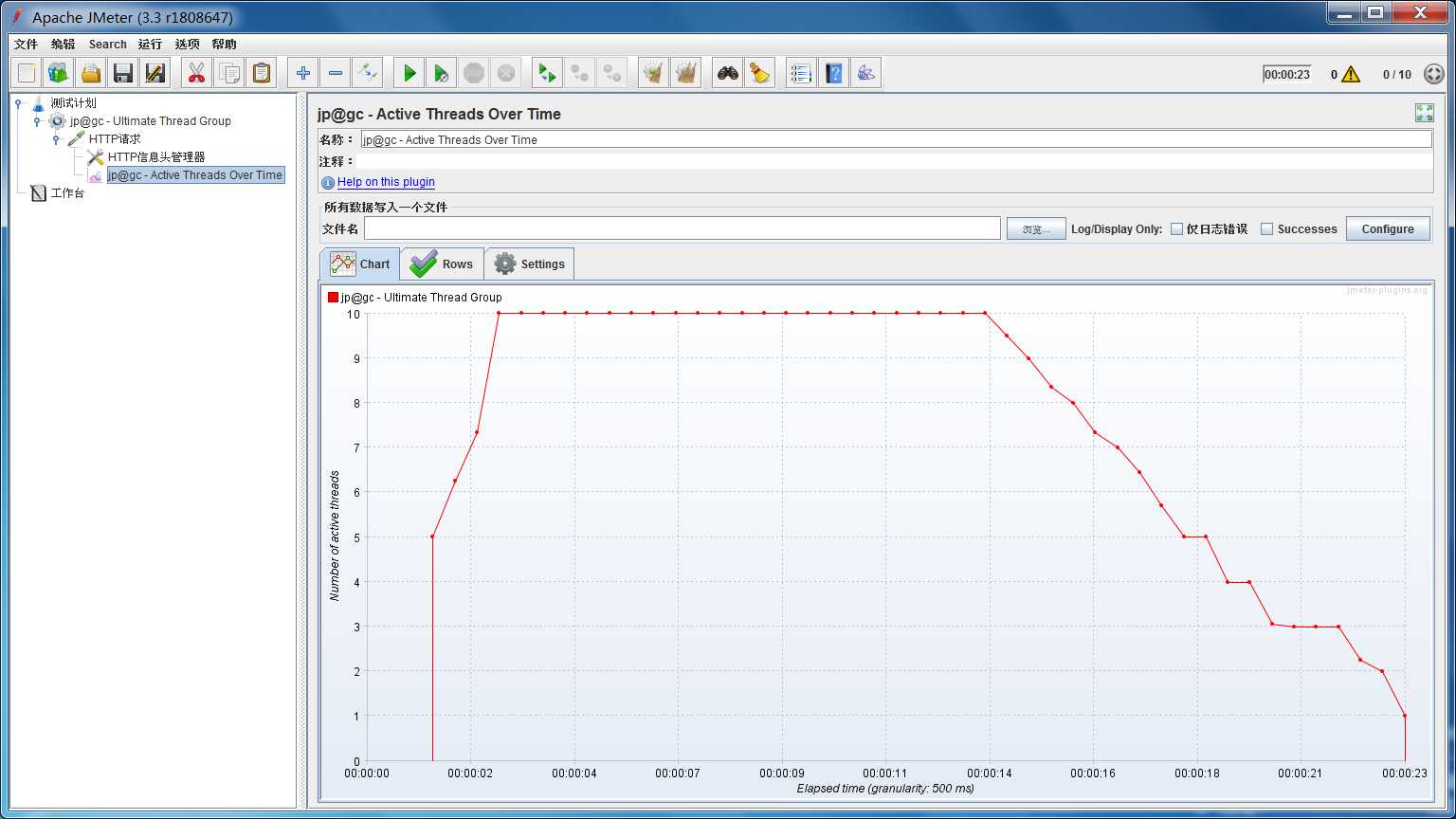
Task: Start the test with the green play icon
Action: pos(409,73)
